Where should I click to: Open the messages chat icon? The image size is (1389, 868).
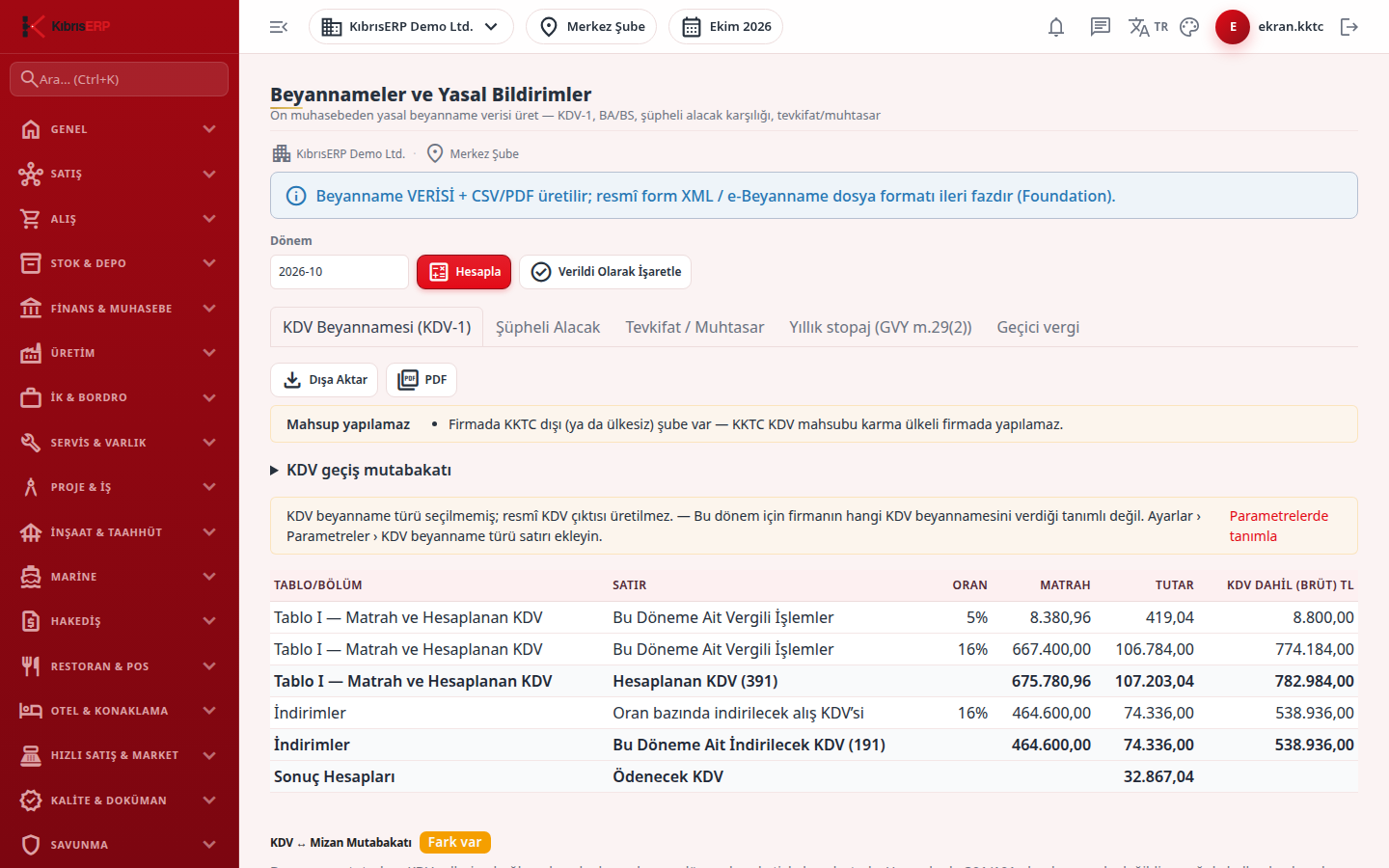(x=1101, y=27)
